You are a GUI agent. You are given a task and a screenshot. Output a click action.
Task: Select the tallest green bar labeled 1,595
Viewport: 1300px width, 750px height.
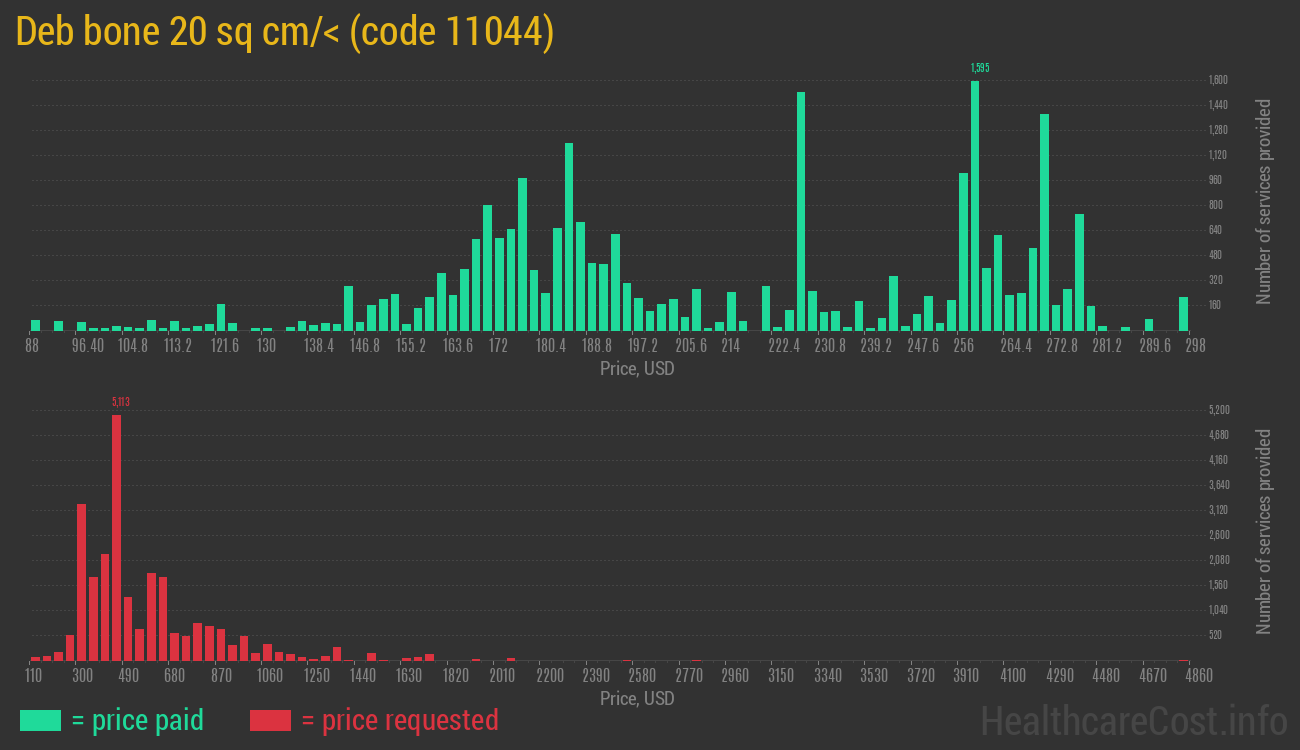(975, 205)
